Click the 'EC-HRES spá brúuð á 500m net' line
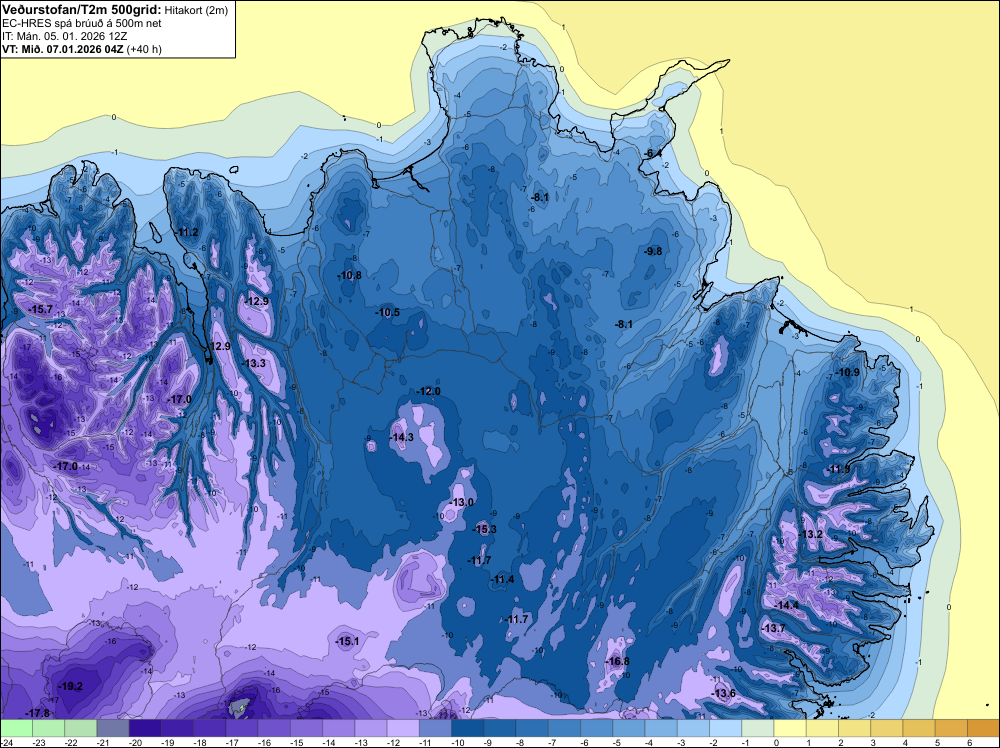This screenshot has height=748, width=1000. pyautogui.click(x=82, y=23)
